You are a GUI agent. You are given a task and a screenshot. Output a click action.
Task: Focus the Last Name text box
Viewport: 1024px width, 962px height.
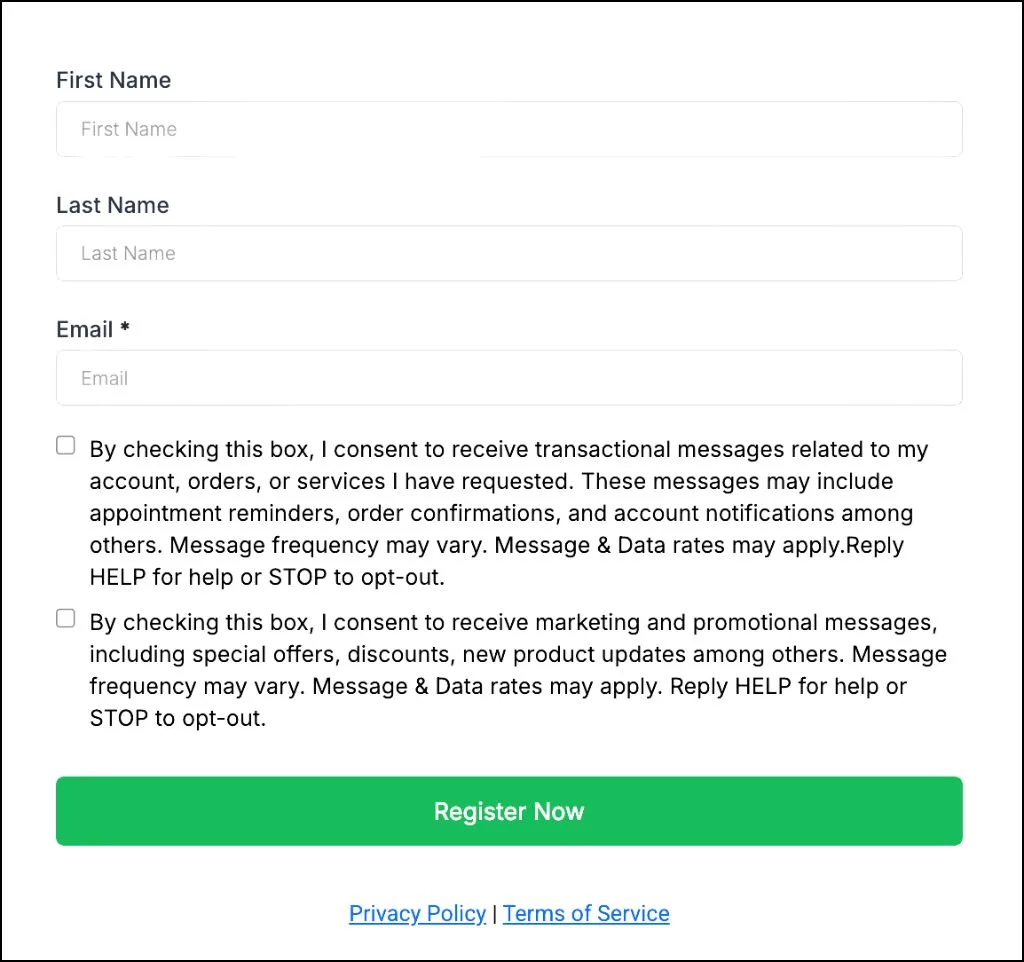tap(509, 253)
